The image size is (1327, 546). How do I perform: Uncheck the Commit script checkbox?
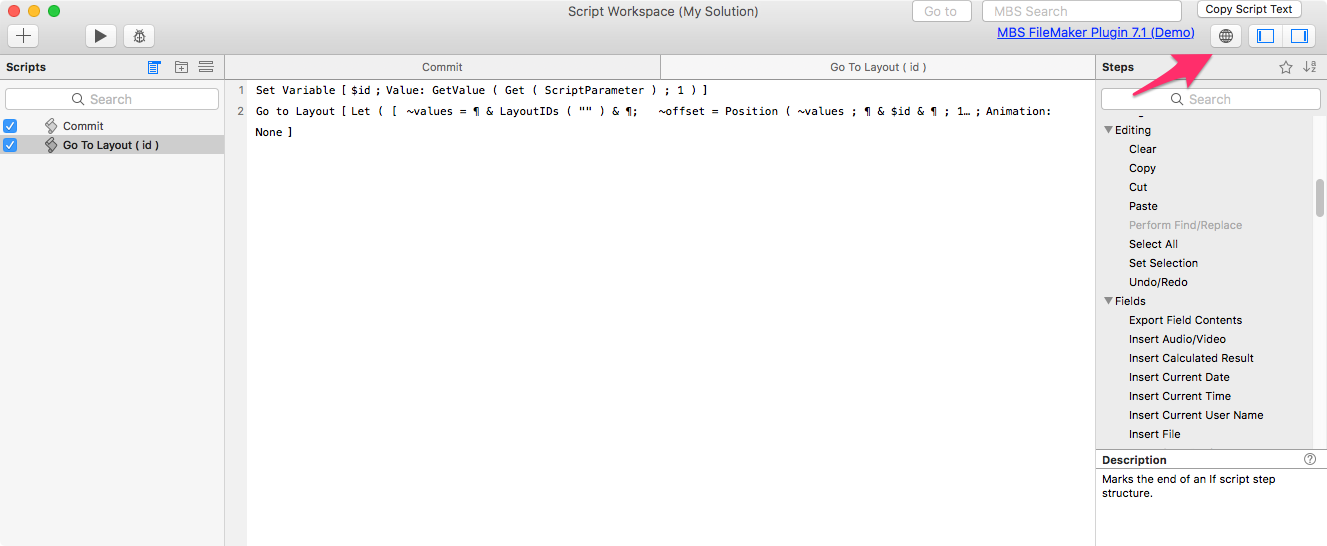pyautogui.click(x=10, y=126)
